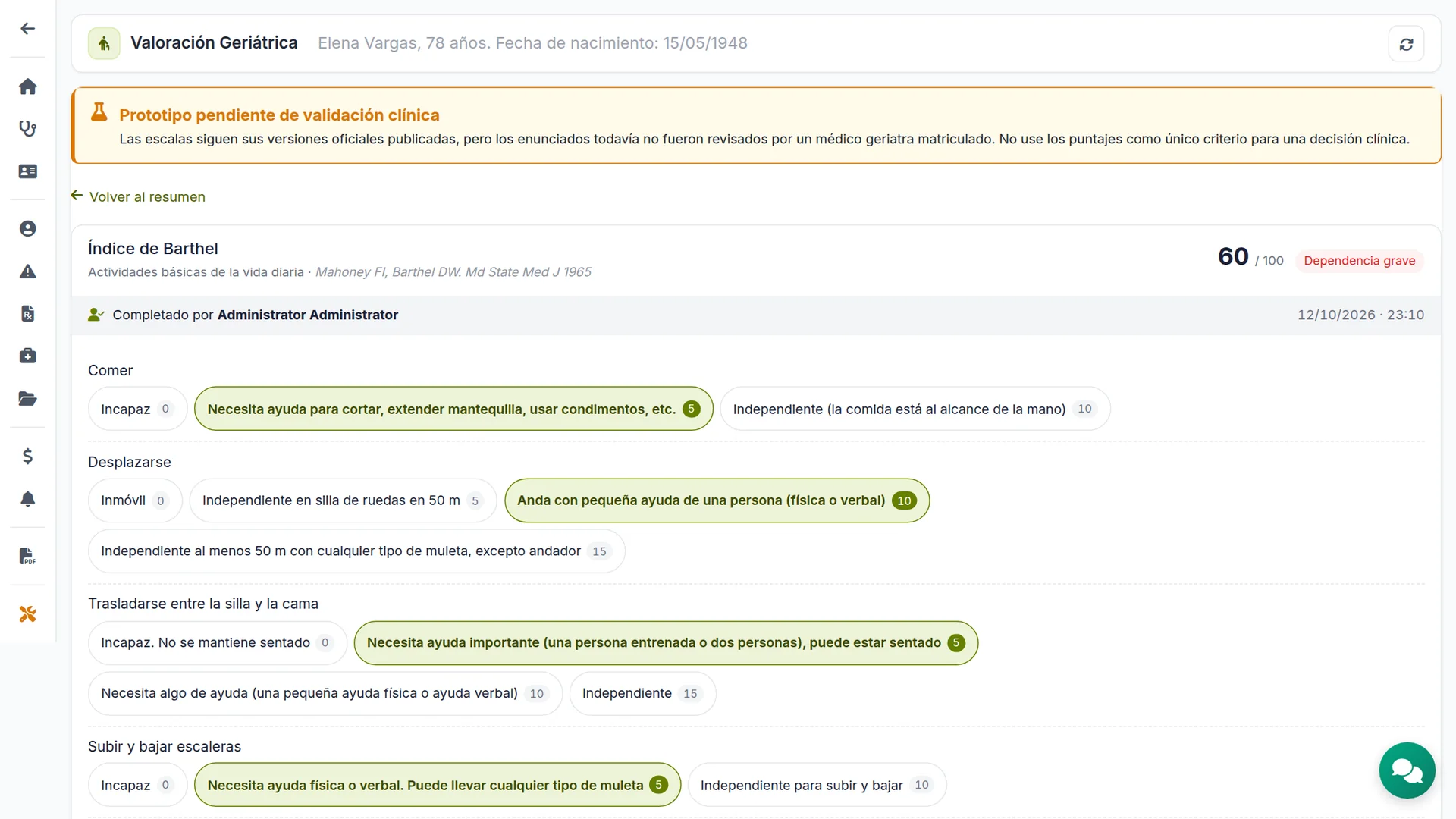This screenshot has height=819, width=1456.
Task: Click the Desplazarse section label
Action: tap(130, 462)
